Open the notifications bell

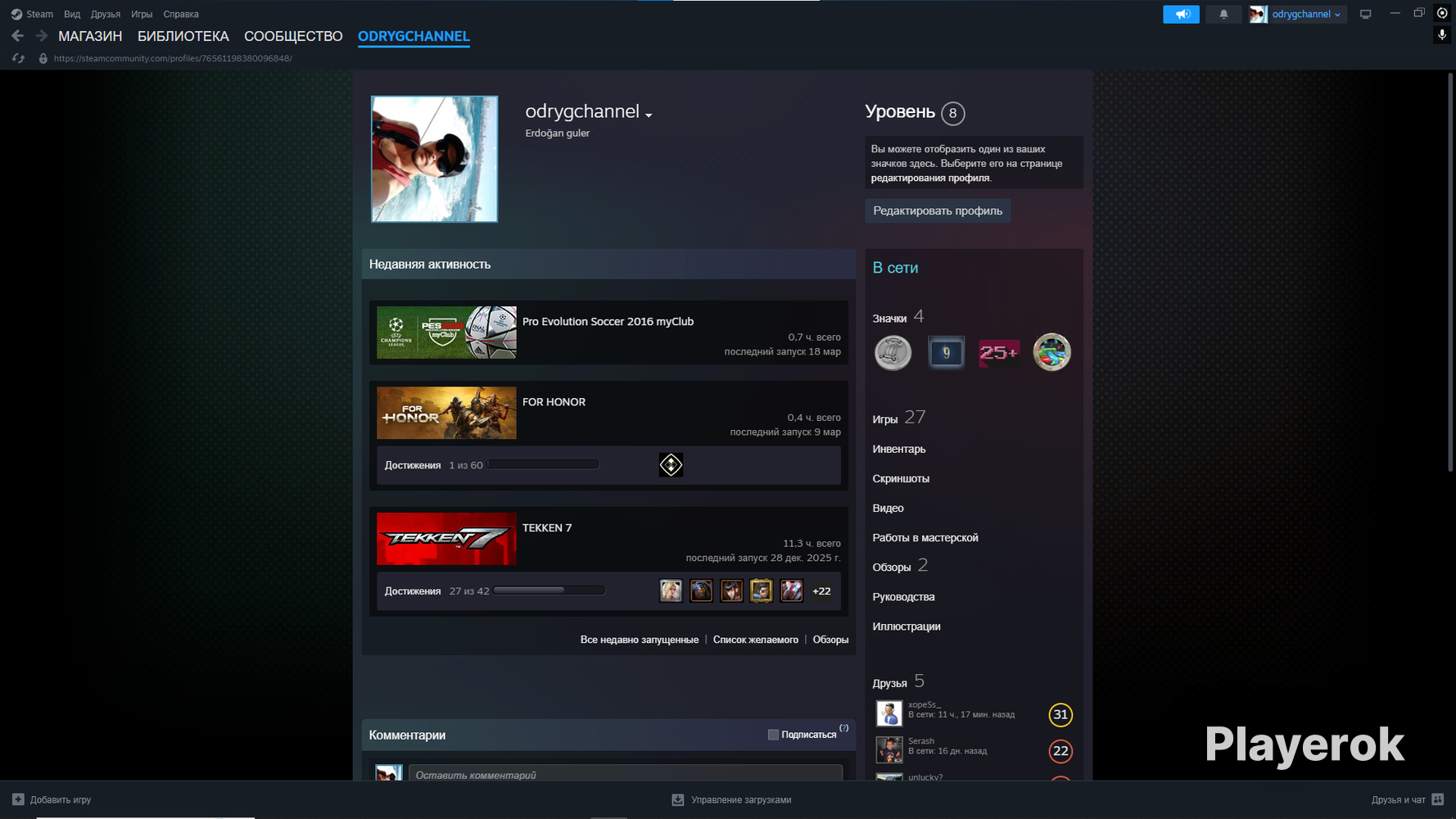point(1223,14)
